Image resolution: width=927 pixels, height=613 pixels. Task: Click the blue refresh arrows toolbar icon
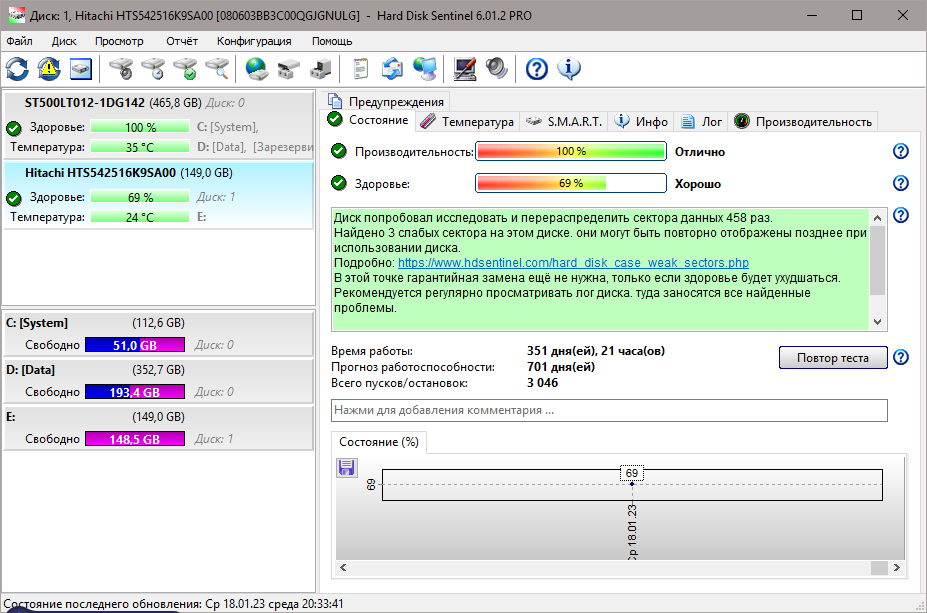[x=17, y=69]
